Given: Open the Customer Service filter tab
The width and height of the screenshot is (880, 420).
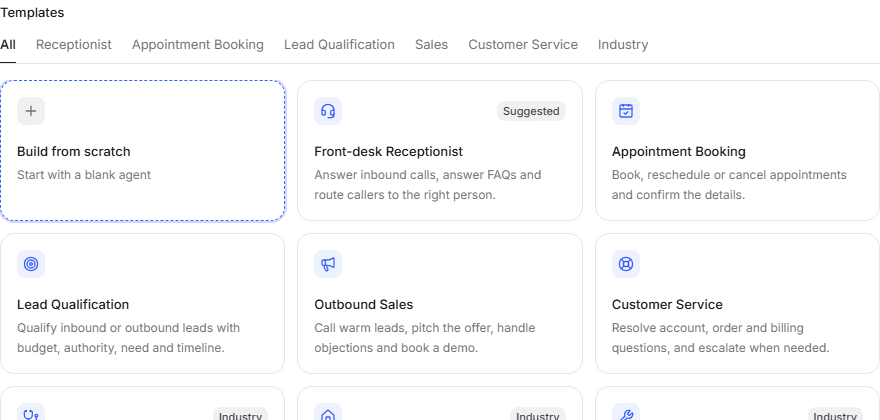Looking at the screenshot, I should click(523, 44).
